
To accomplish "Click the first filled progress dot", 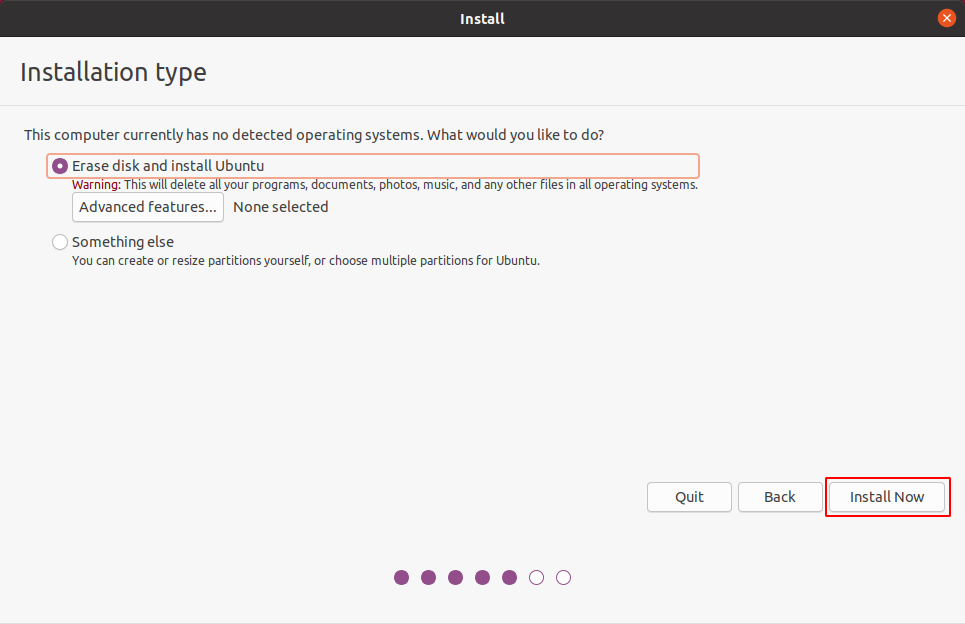I will [x=402, y=577].
